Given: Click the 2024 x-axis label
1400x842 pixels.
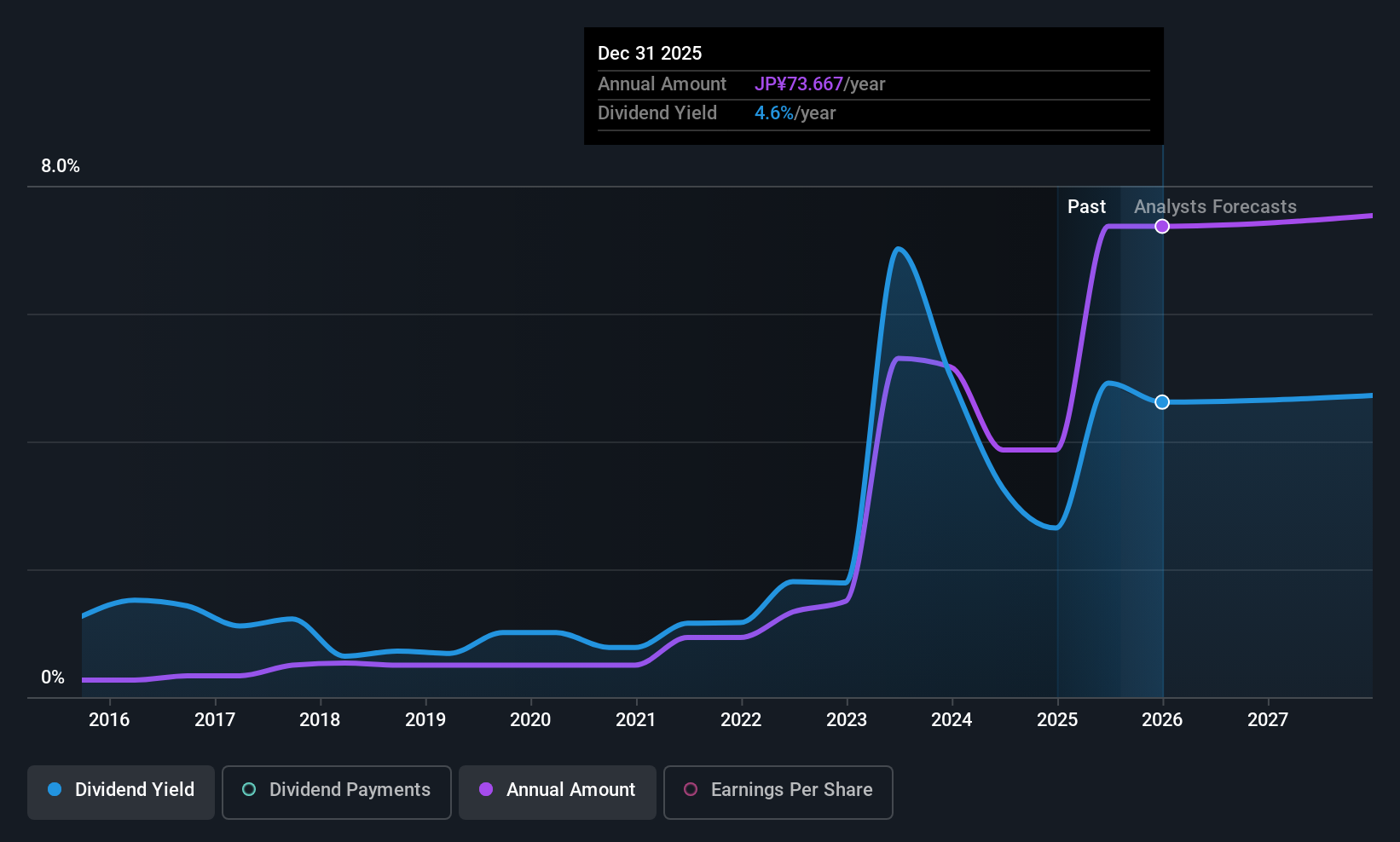Looking at the screenshot, I should coord(952,719).
